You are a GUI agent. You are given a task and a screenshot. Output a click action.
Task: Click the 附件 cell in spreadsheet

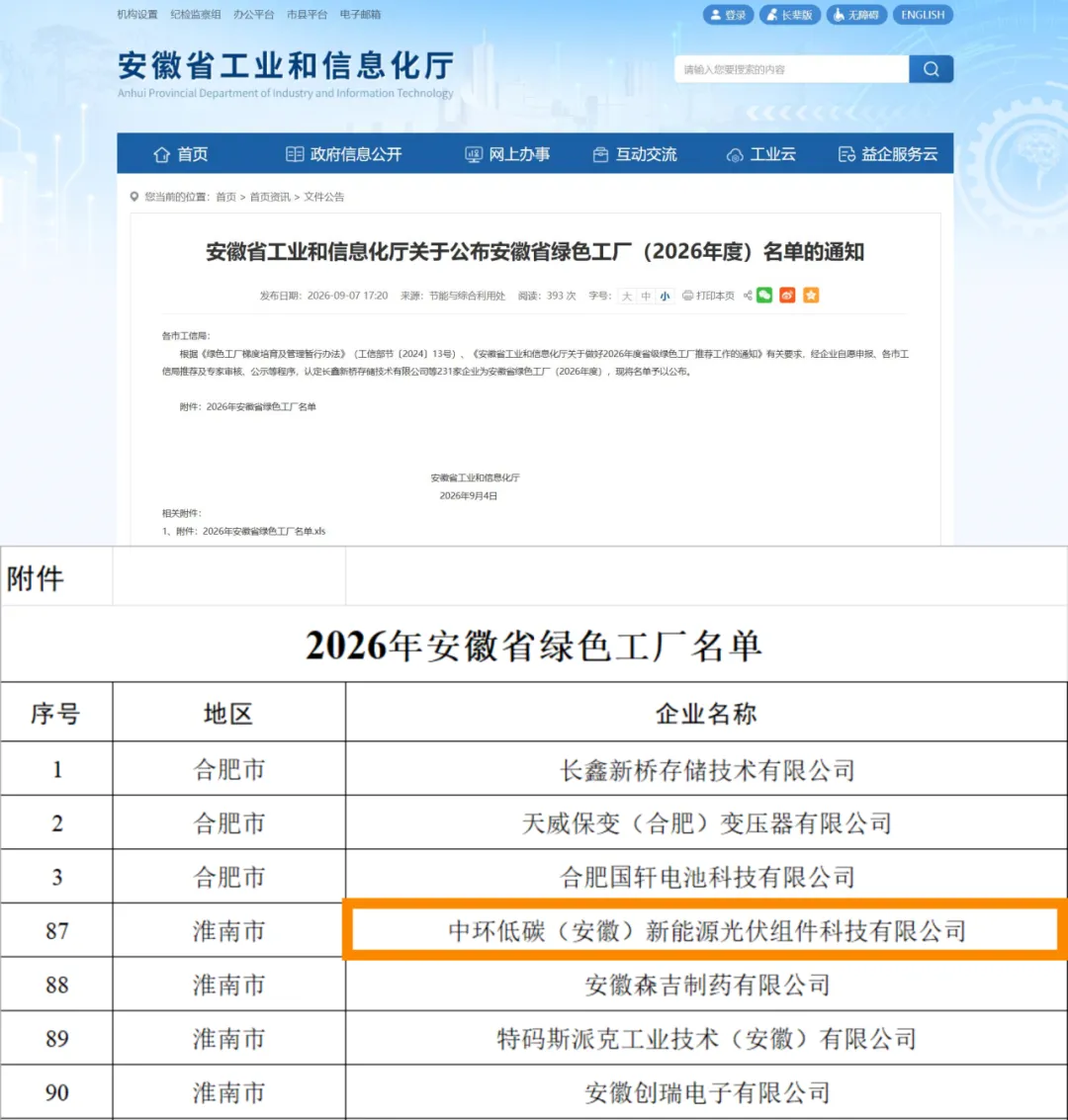(56, 577)
